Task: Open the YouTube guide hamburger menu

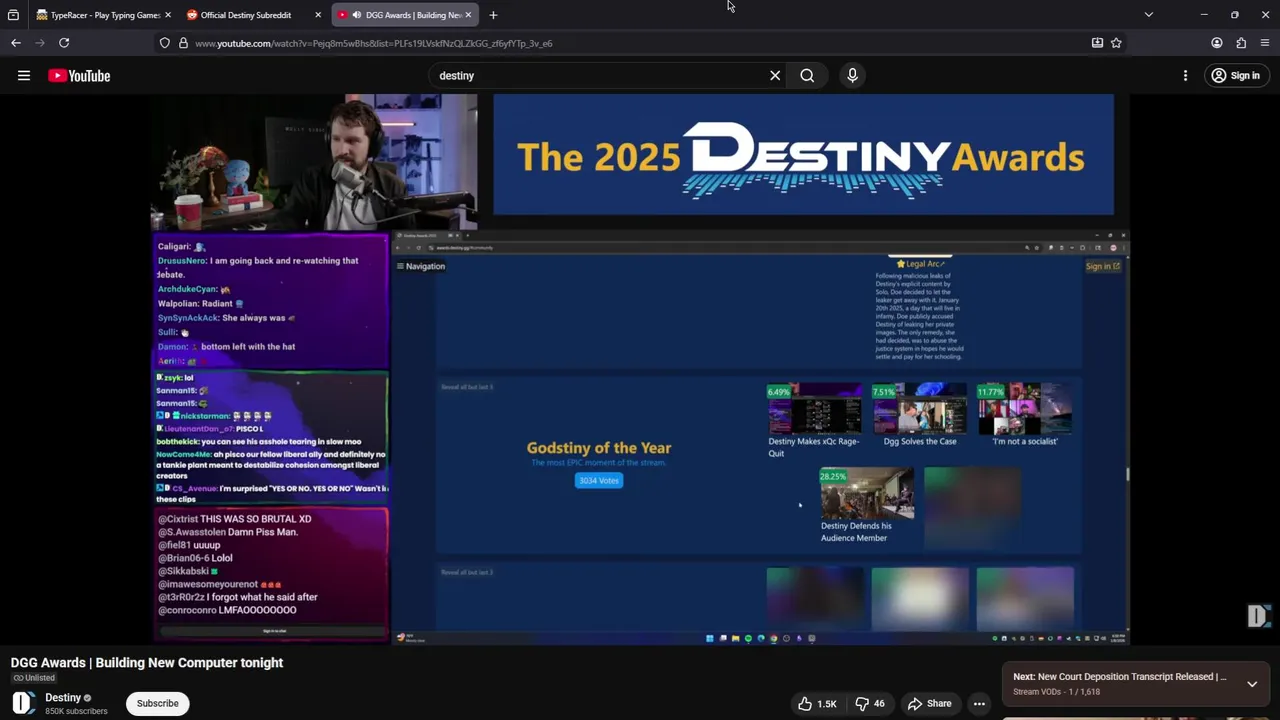Action: tap(24, 76)
